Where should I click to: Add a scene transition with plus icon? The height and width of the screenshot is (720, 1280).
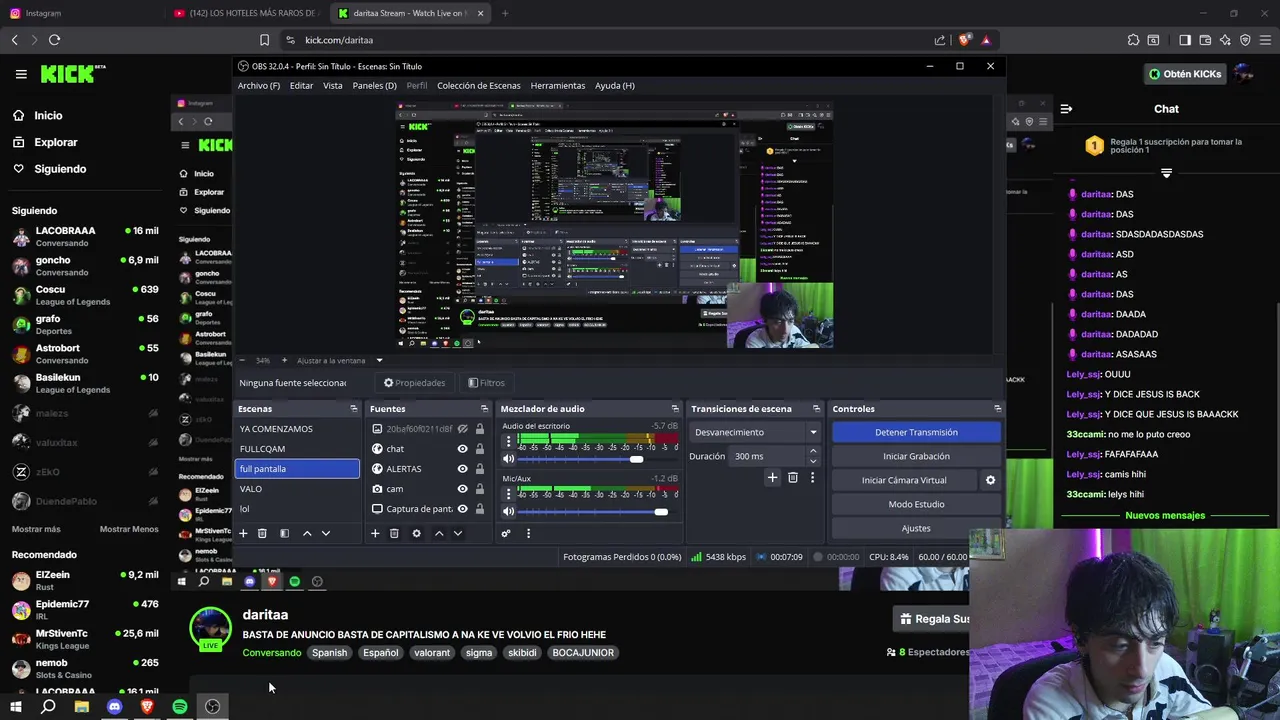pyautogui.click(x=772, y=478)
